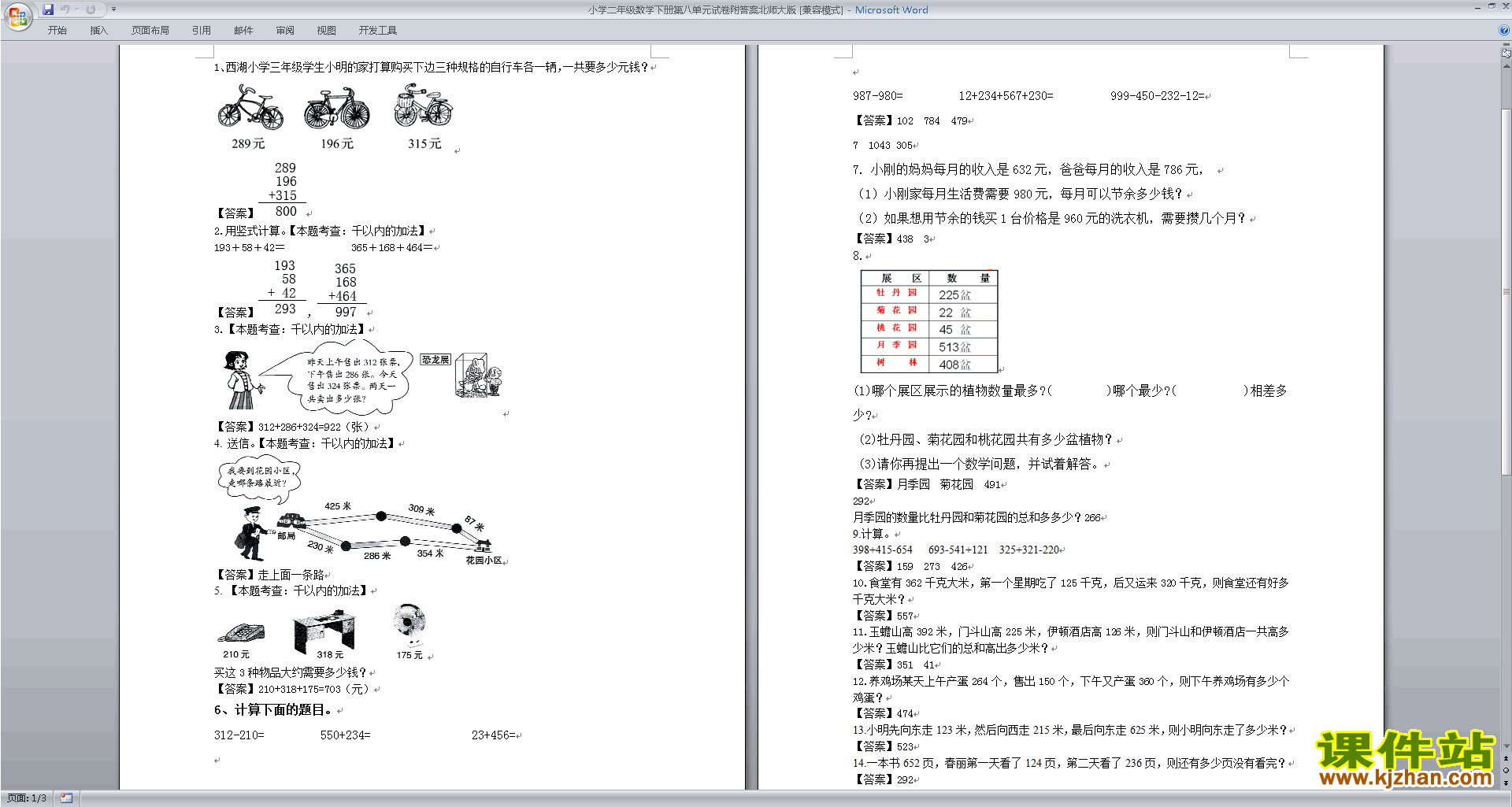Click the text '6、计算下面的题目。'
The image size is (1512, 807).
274,710
